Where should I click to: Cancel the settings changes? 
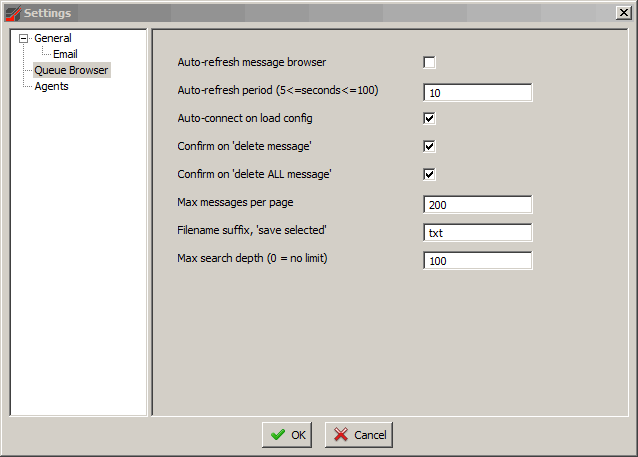coord(359,435)
